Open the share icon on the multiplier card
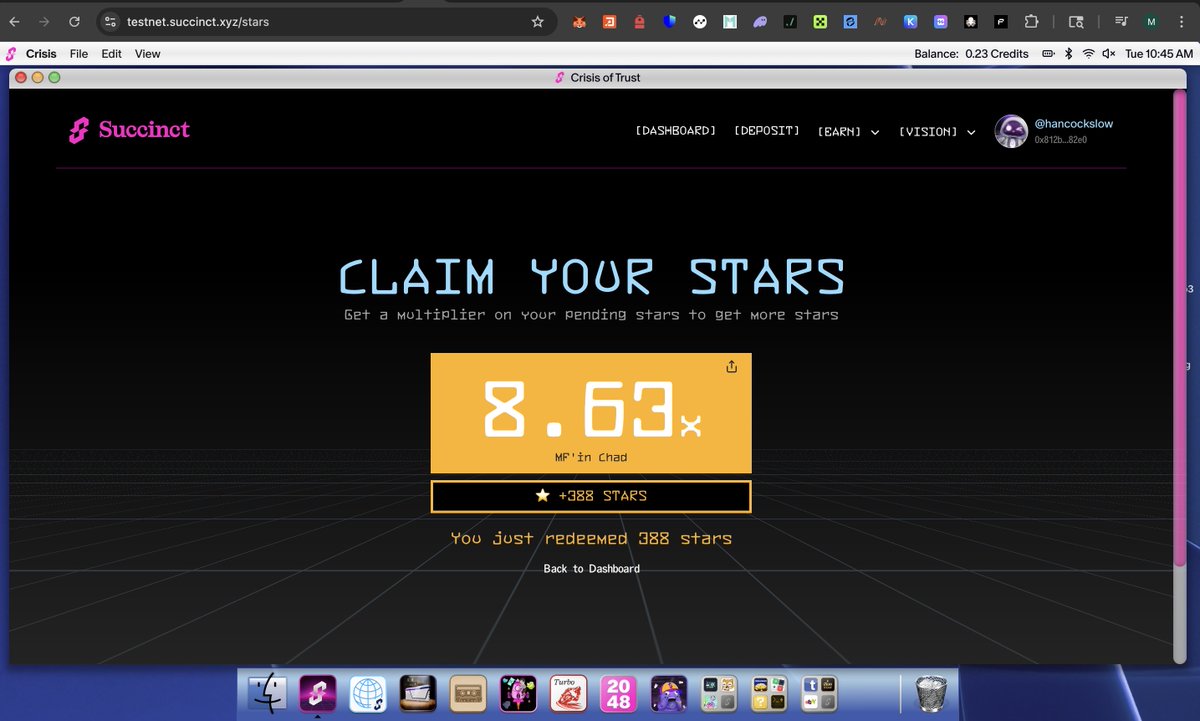1200x721 pixels. pyautogui.click(x=731, y=367)
